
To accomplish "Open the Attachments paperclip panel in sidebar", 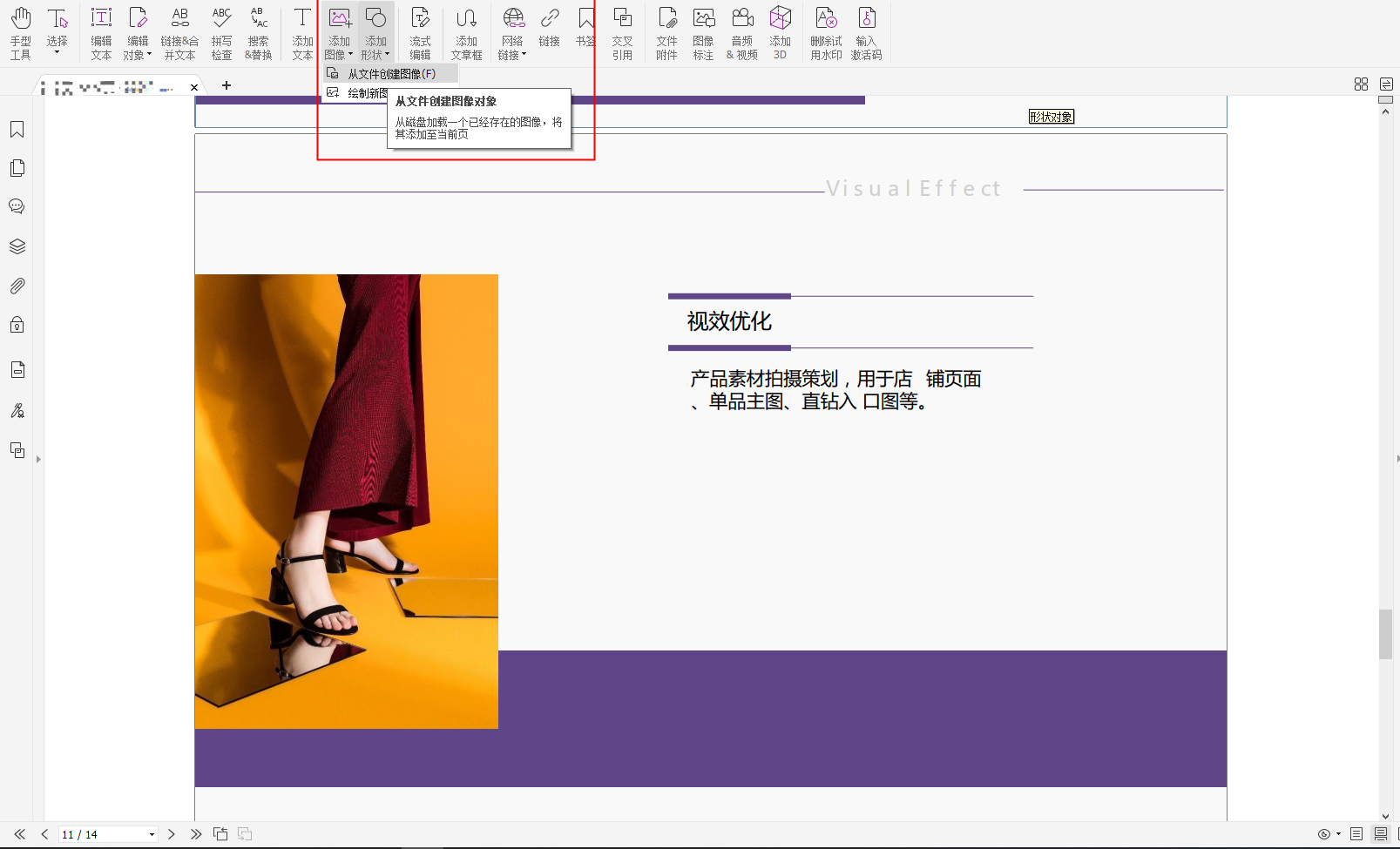I will click(17, 286).
